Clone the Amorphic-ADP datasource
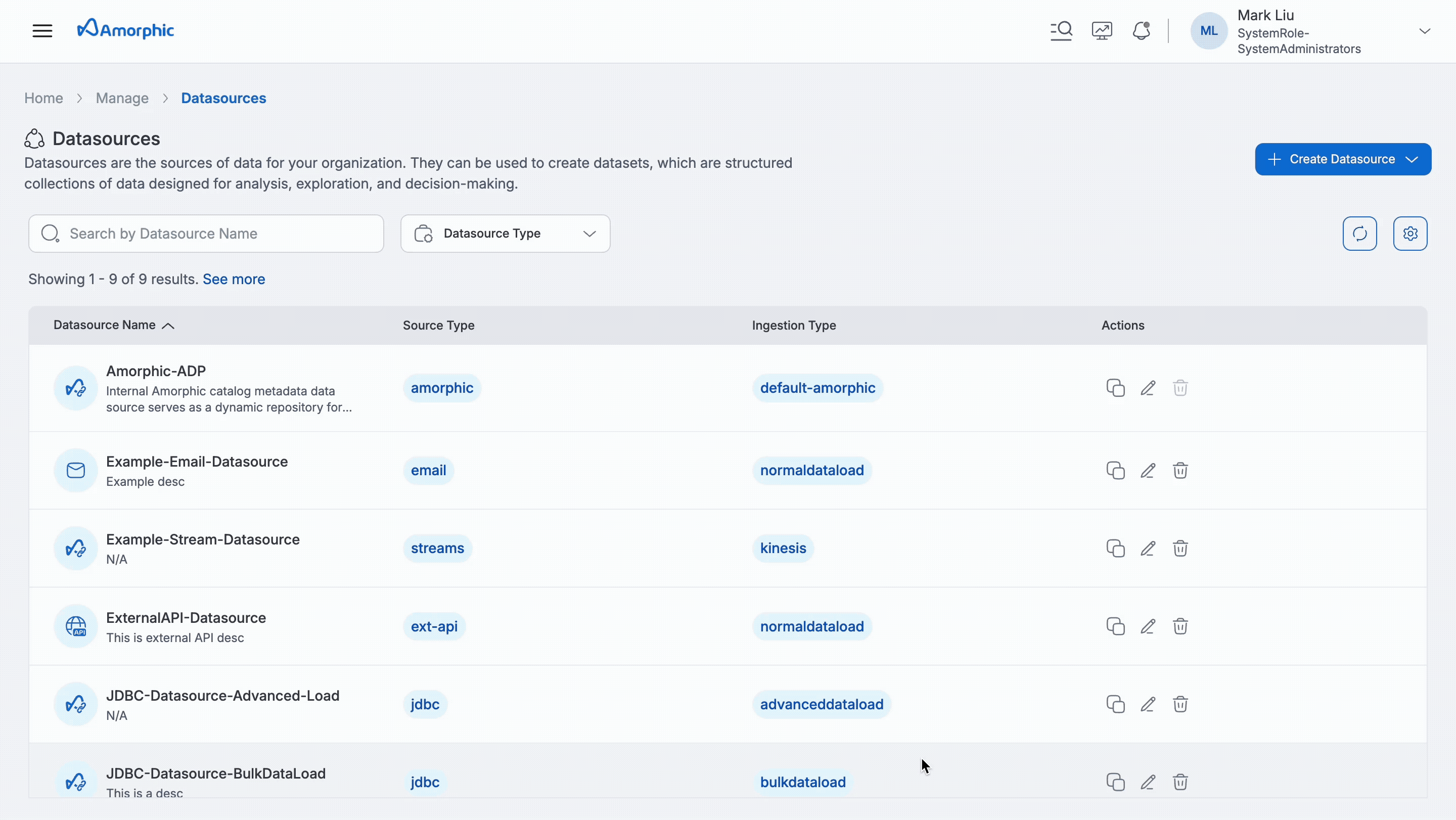This screenshot has width=1456, height=820. pos(1115,388)
